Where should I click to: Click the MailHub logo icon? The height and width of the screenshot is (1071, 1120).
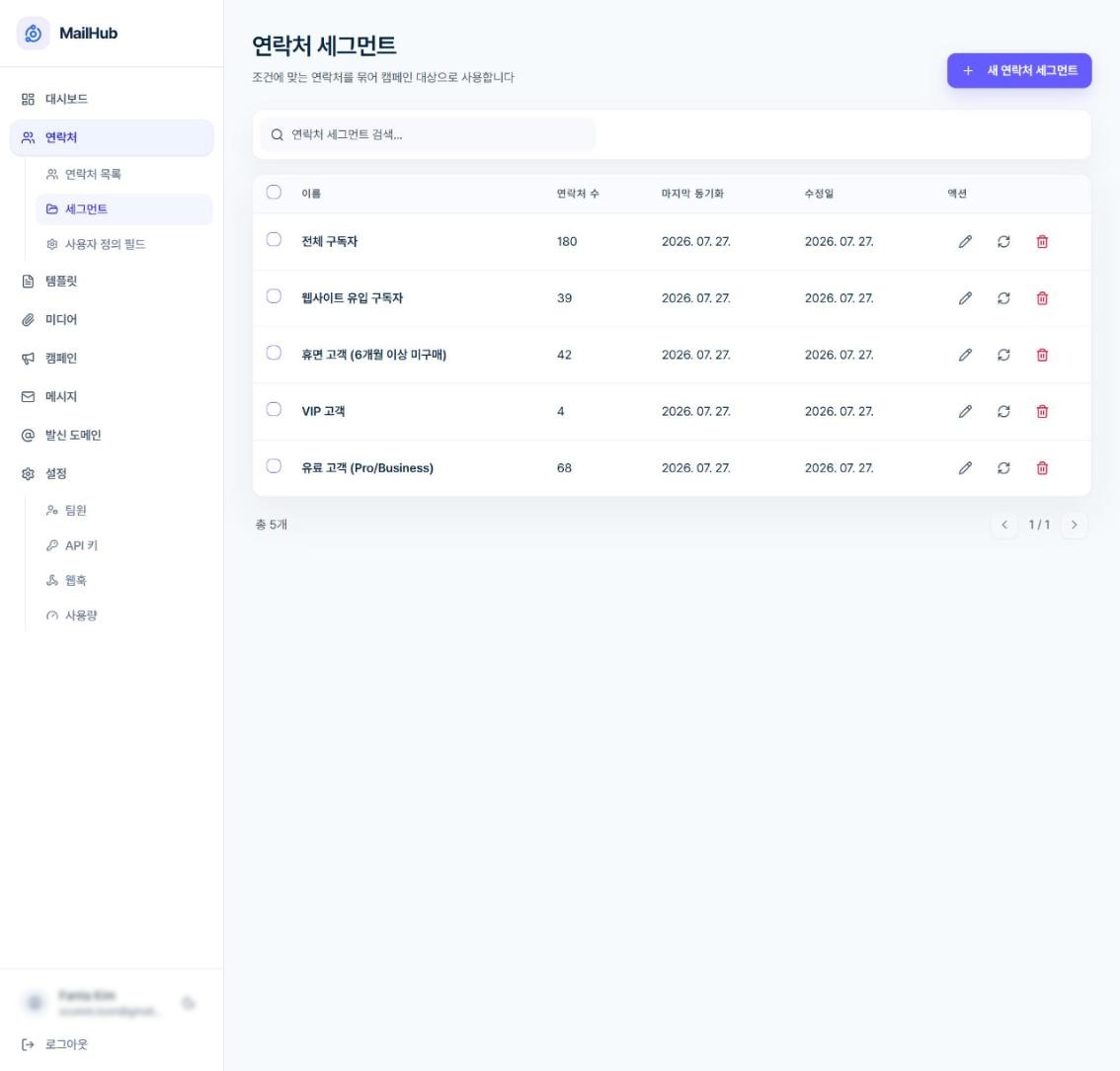click(x=33, y=33)
